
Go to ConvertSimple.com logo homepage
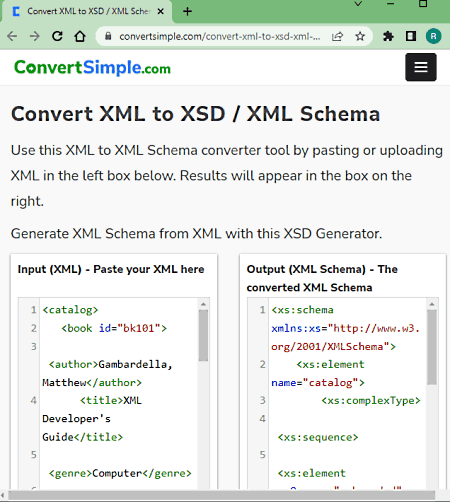(92, 68)
